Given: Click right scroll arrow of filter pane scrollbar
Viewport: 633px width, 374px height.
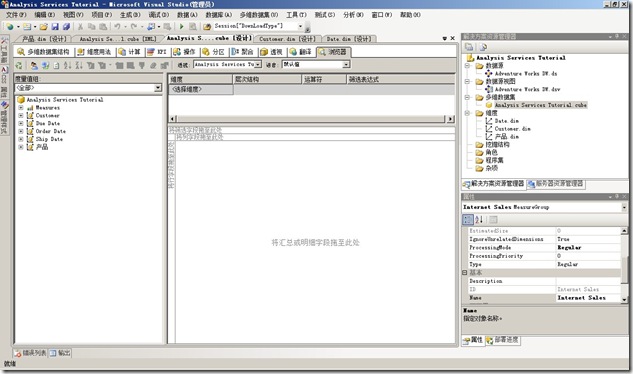Looking at the screenshot, I should coord(450,119).
